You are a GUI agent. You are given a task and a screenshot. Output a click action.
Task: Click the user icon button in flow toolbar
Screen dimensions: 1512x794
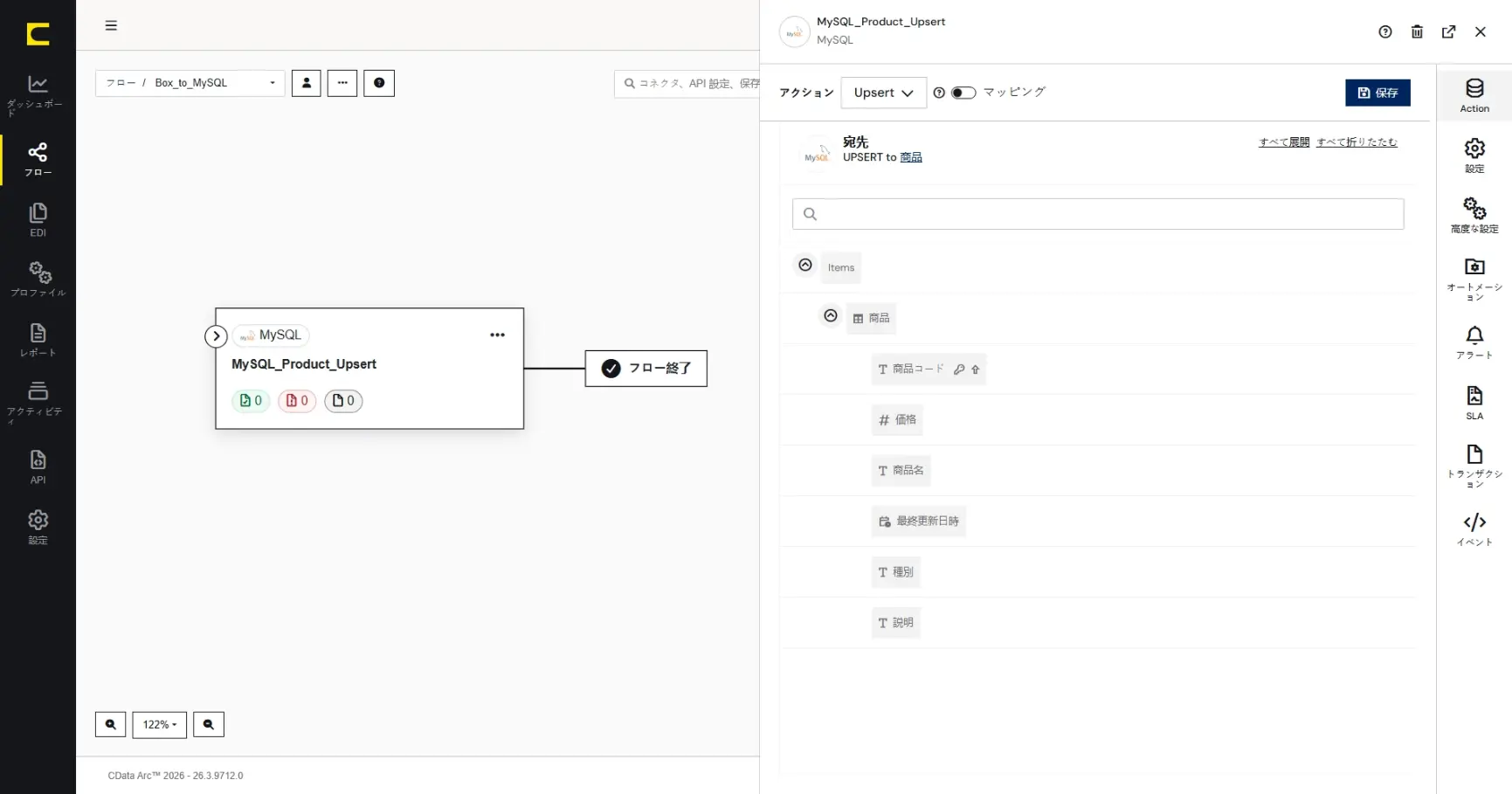(307, 83)
